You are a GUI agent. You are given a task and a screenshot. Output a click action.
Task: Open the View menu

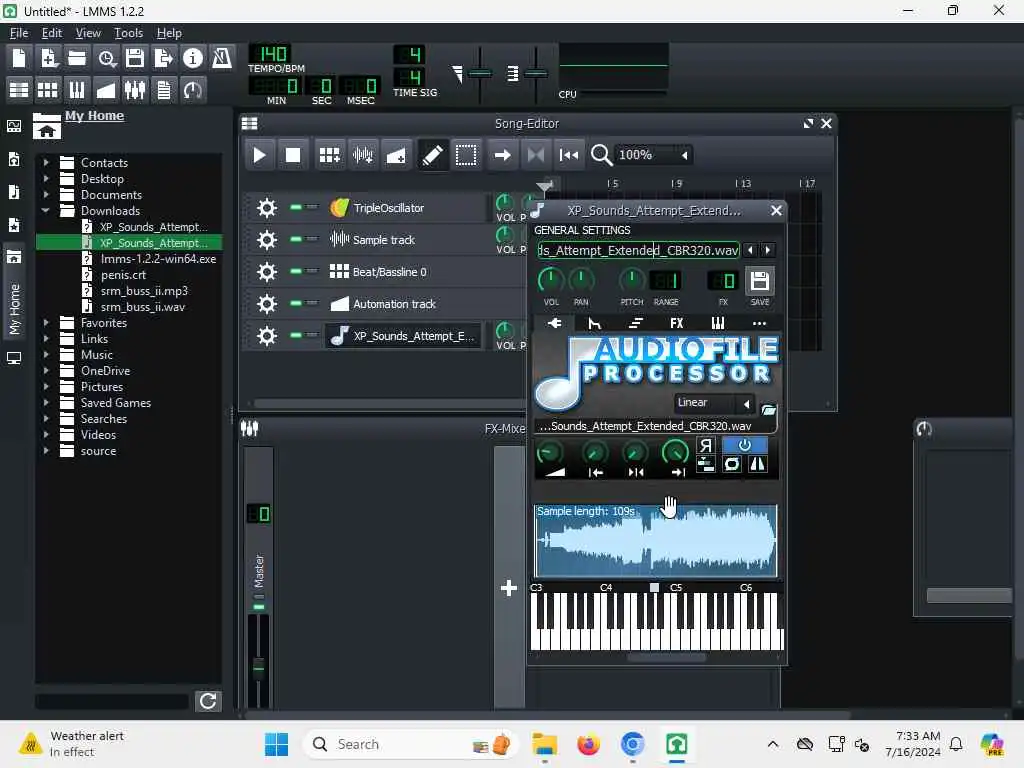tap(88, 33)
